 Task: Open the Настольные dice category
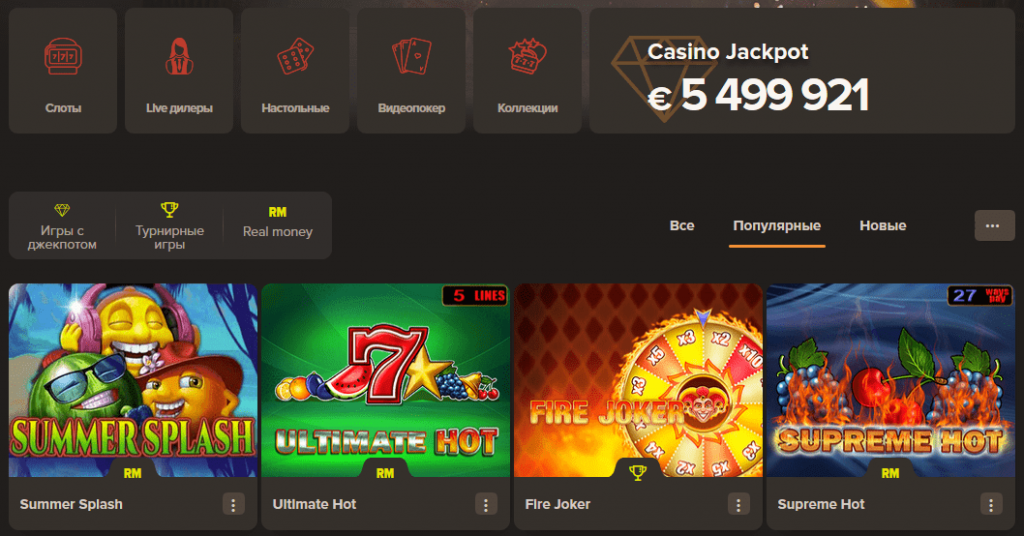pyautogui.click(x=295, y=71)
